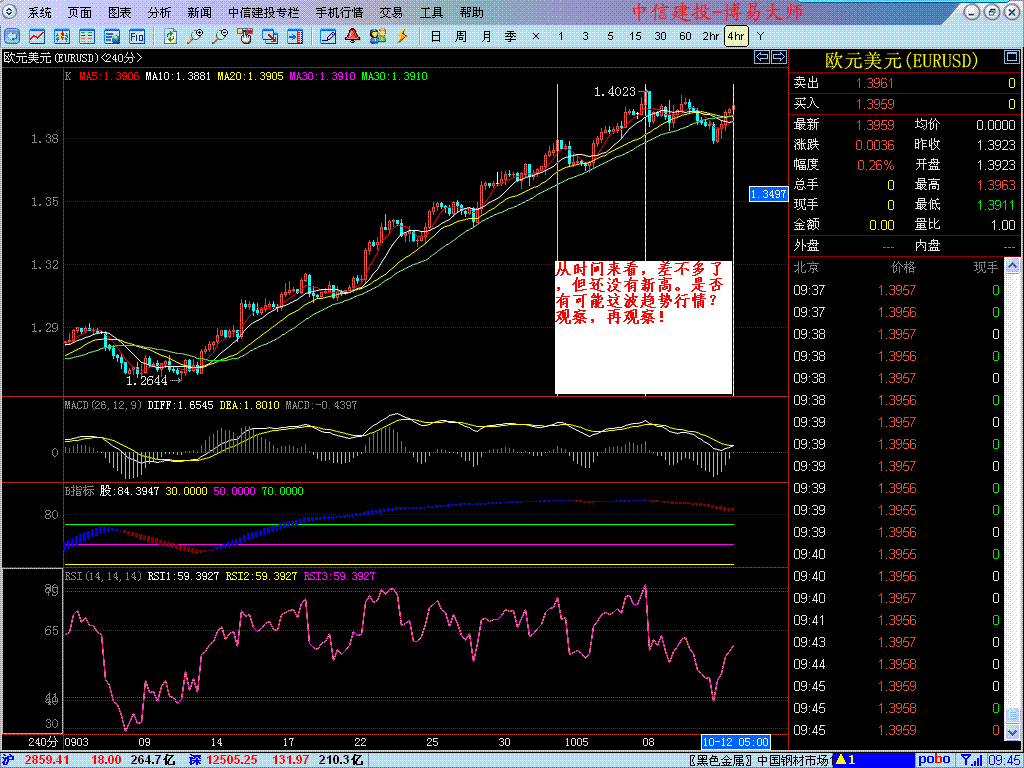This screenshot has width=1024, height=768.
Task: Go to previous chart with left arrow
Action: pyautogui.click(x=761, y=57)
